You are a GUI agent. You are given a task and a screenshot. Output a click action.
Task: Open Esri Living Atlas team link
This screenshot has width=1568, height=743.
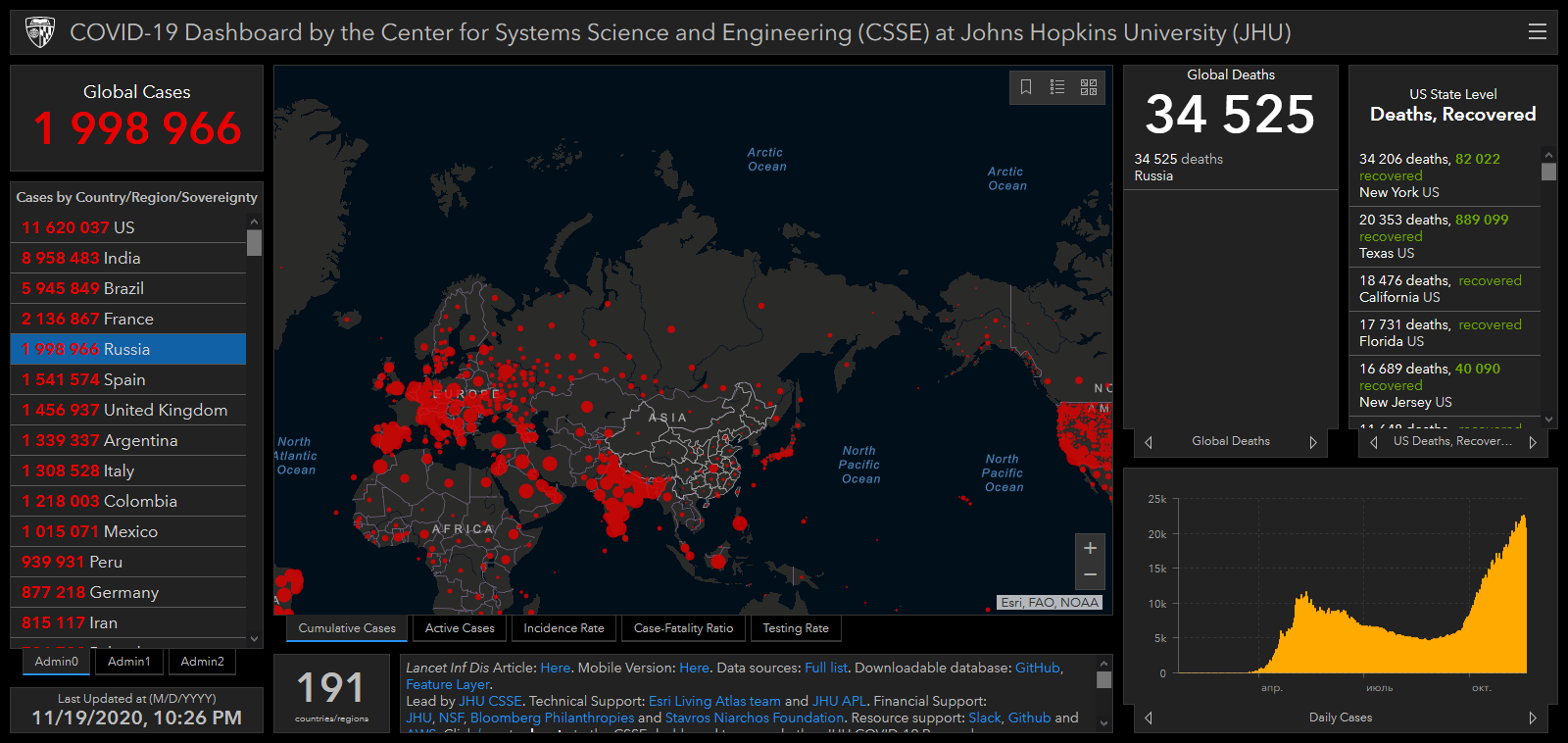click(714, 701)
